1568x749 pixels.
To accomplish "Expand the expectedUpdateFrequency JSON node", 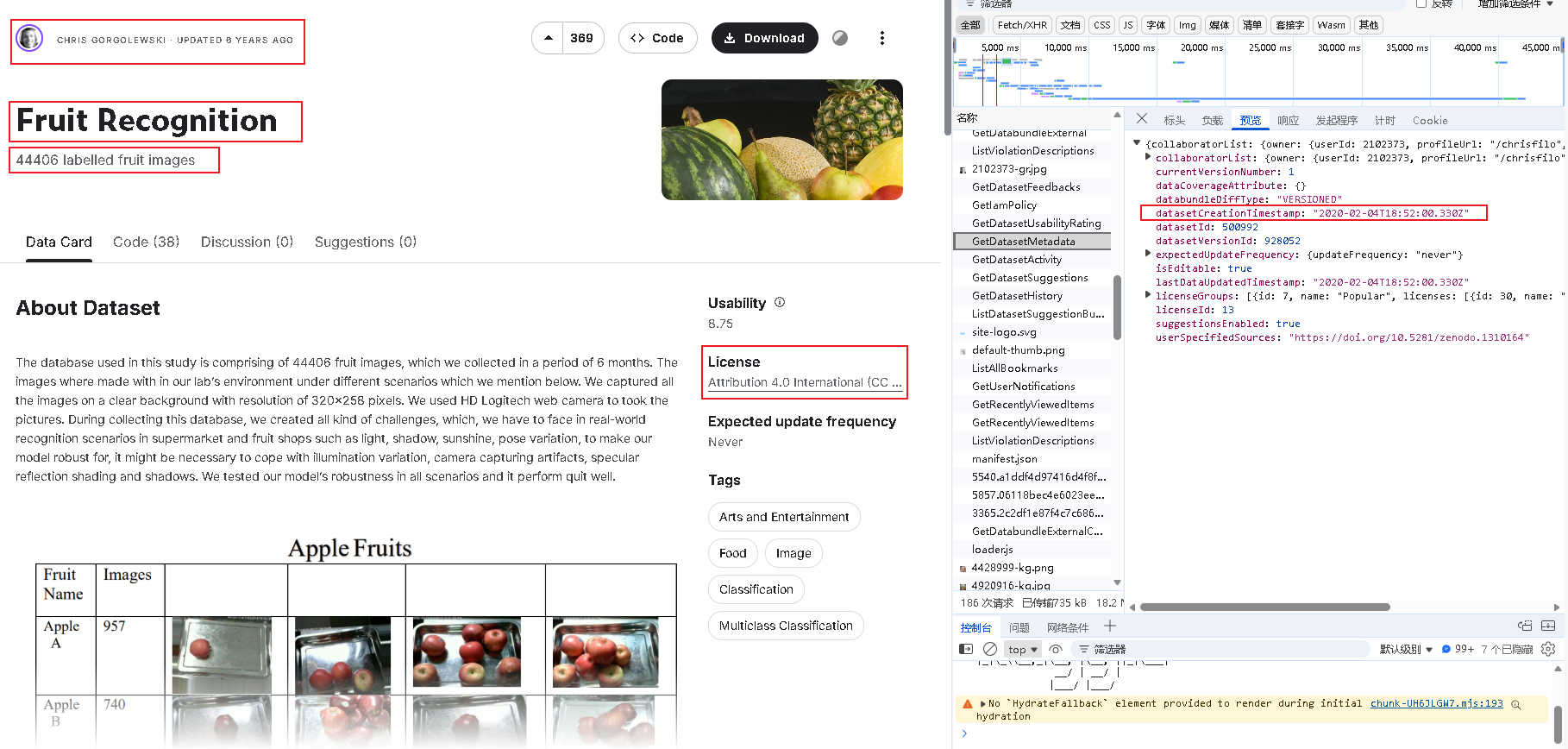I will coord(1147,254).
